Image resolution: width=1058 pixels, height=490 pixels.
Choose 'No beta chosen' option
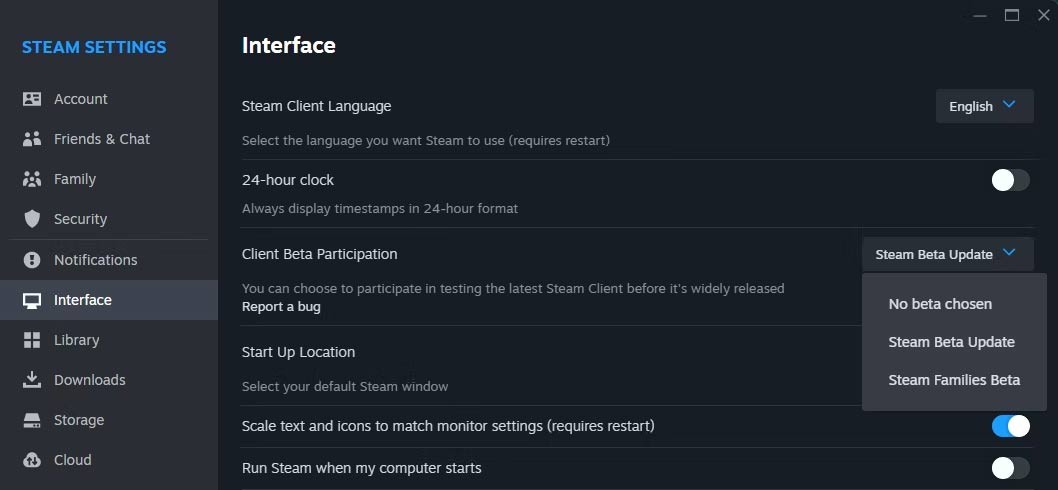(940, 304)
